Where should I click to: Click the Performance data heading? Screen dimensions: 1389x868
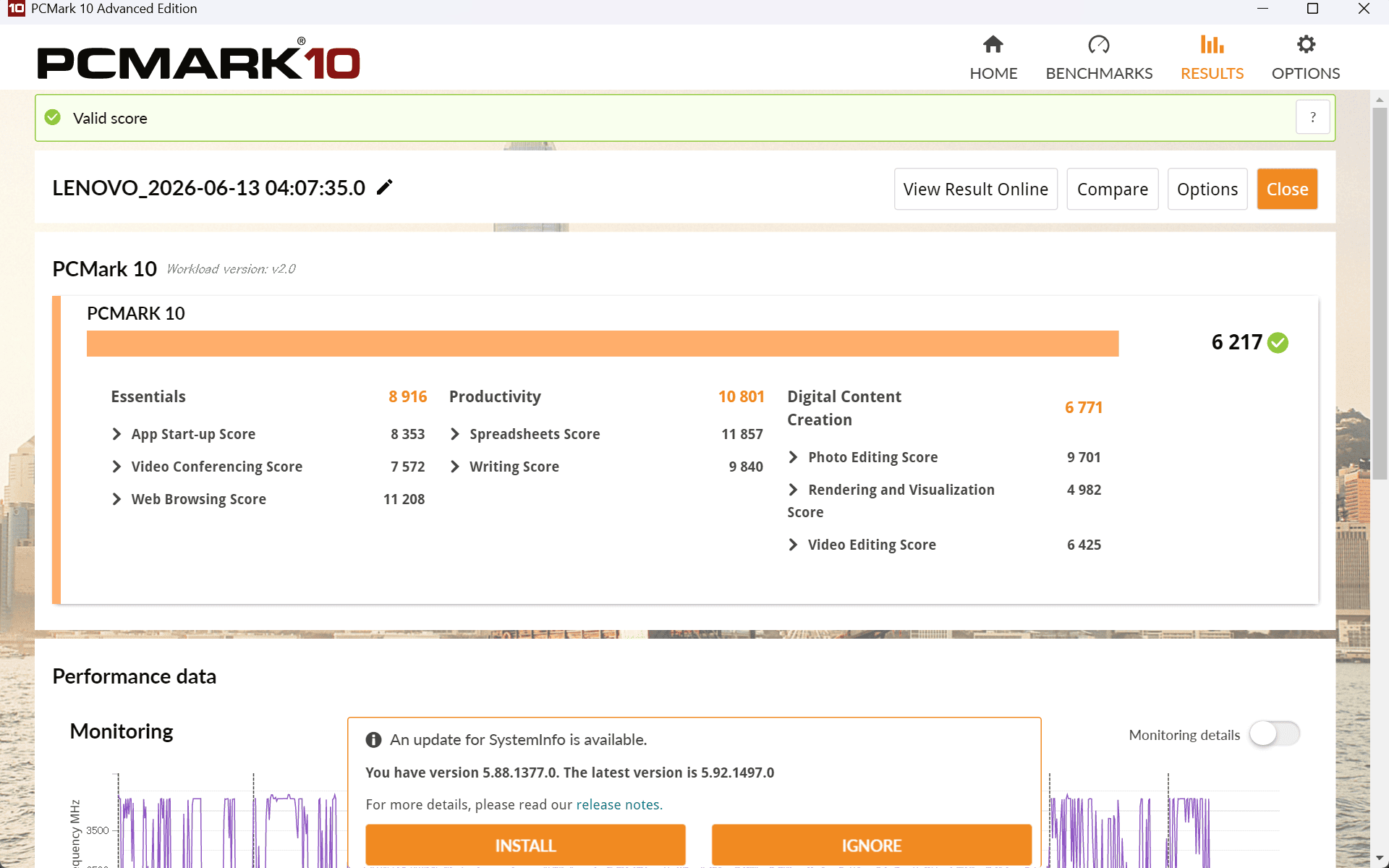135,676
